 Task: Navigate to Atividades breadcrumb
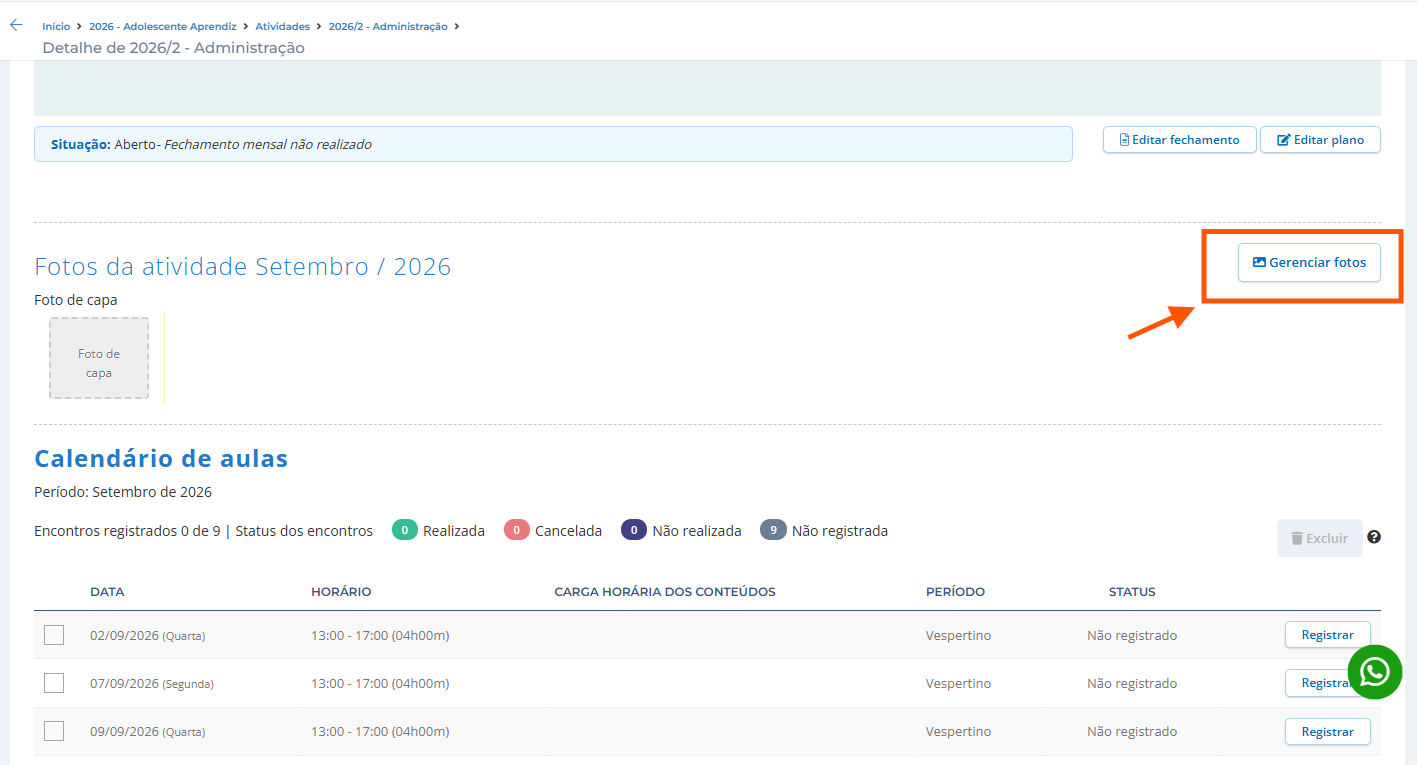point(283,27)
